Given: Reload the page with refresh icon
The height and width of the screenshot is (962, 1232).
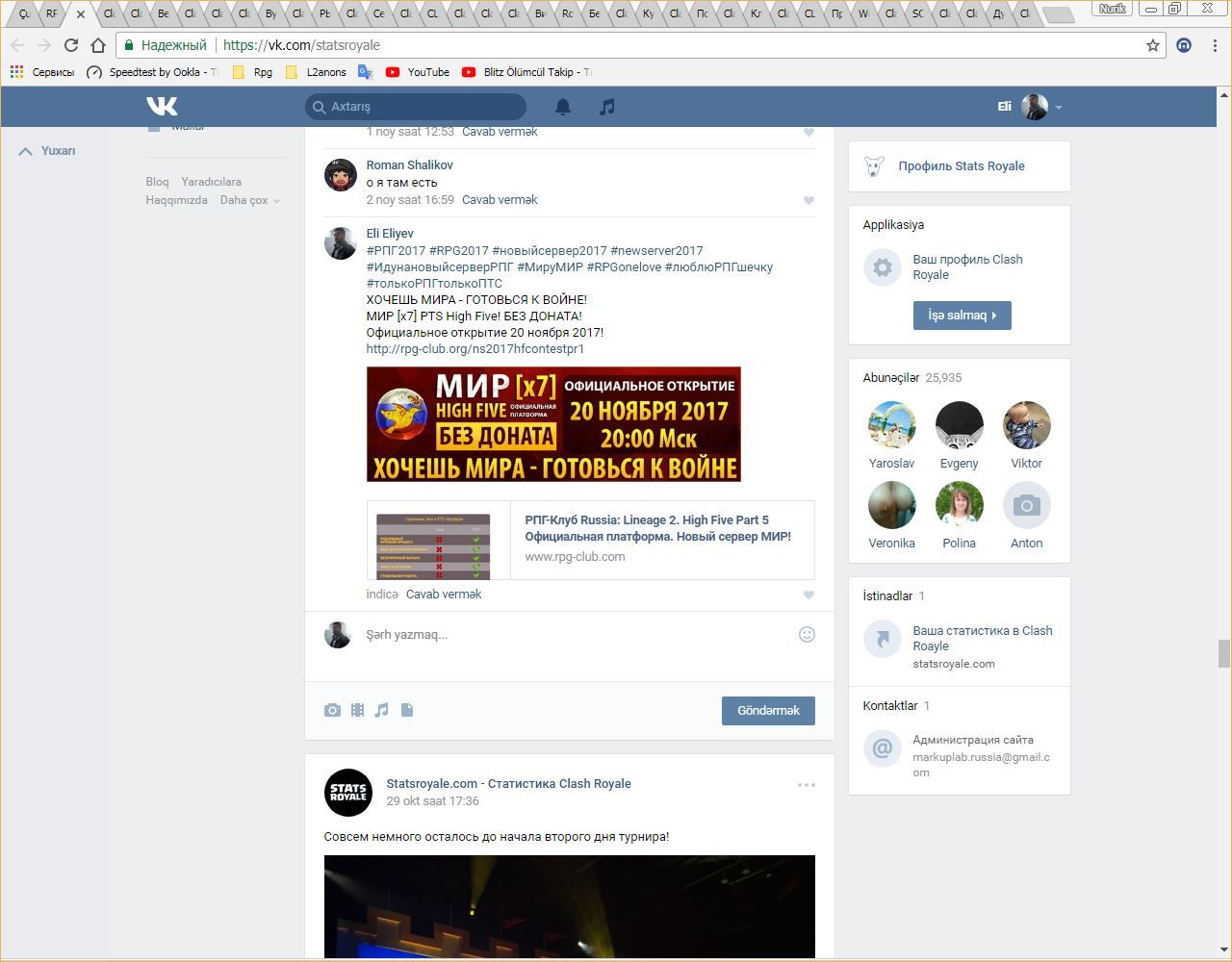Looking at the screenshot, I should [71, 45].
